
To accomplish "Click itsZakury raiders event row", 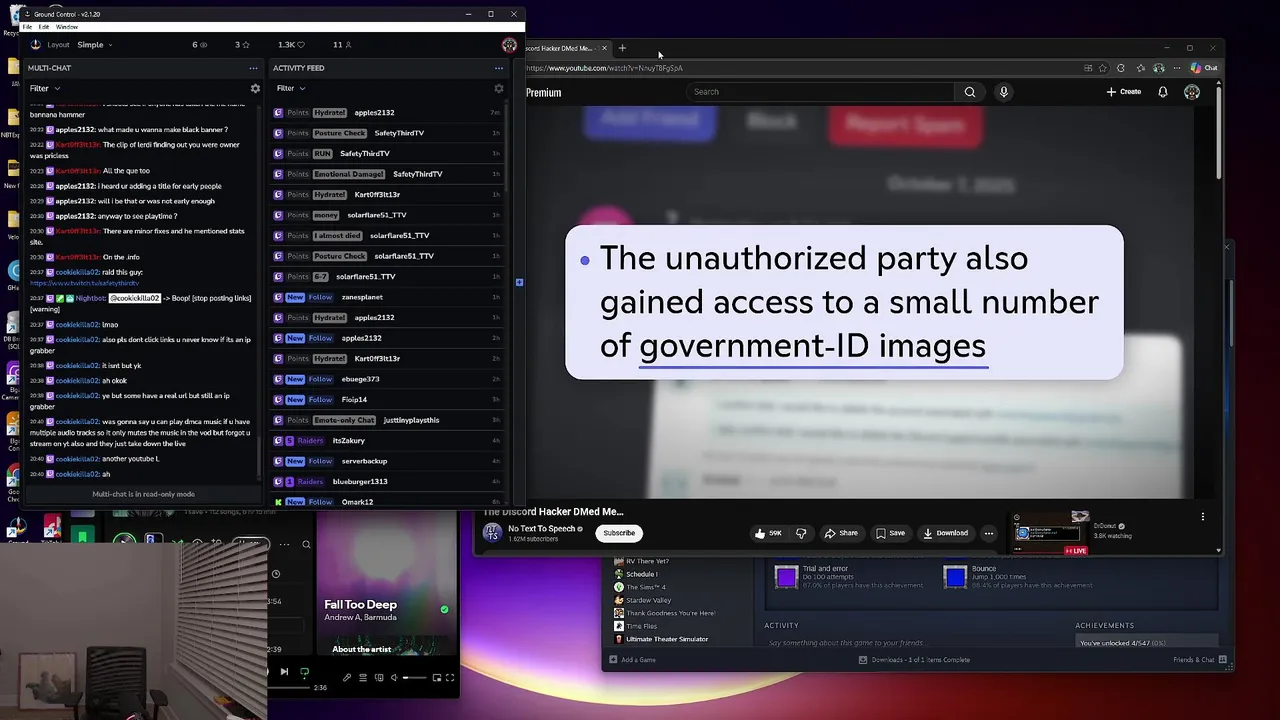I will (x=387, y=440).
